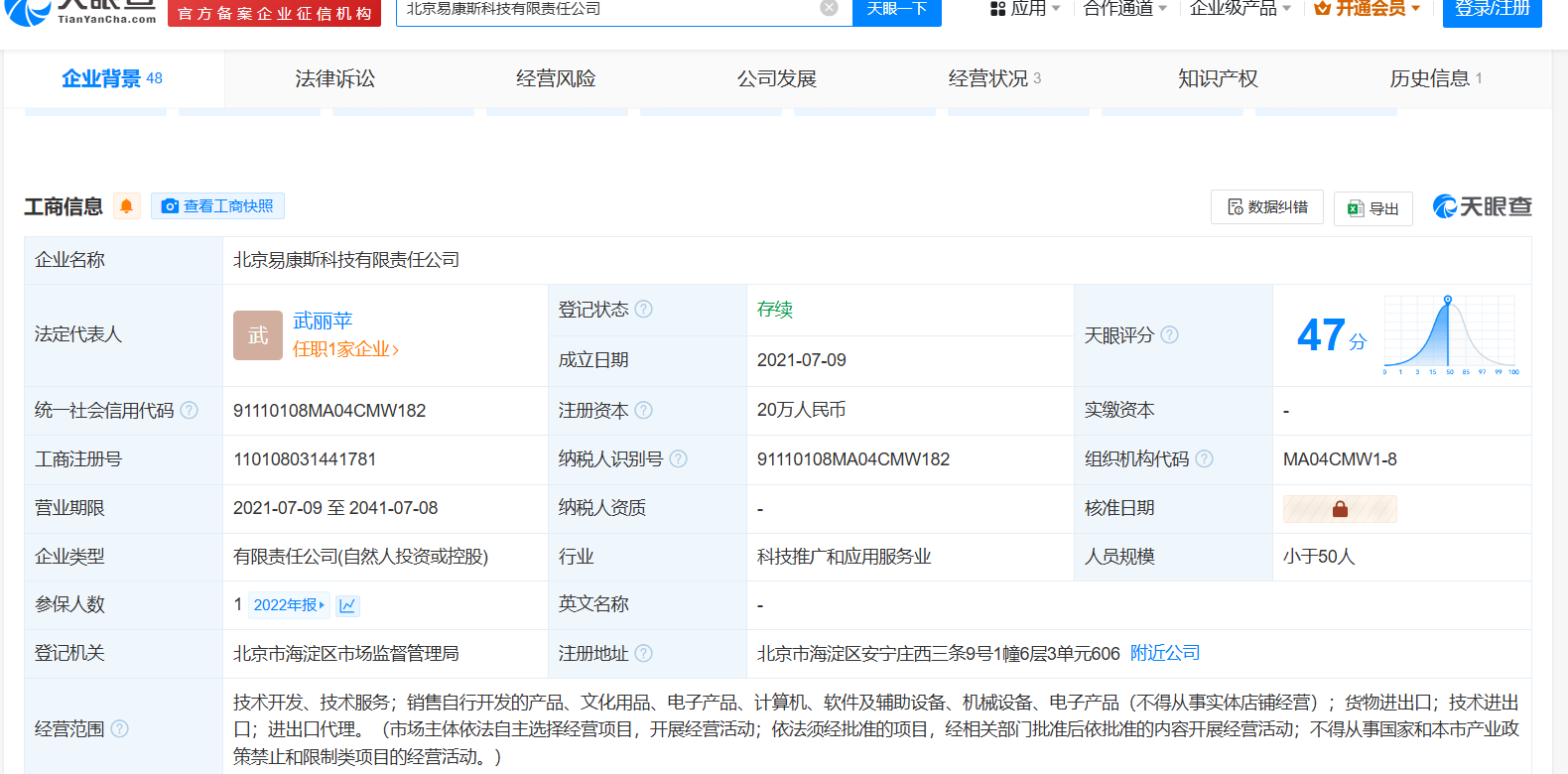Image resolution: width=1568 pixels, height=774 pixels.
Task: Click the trend chart icon beside 2022年报
Action: (x=347, y=605)
